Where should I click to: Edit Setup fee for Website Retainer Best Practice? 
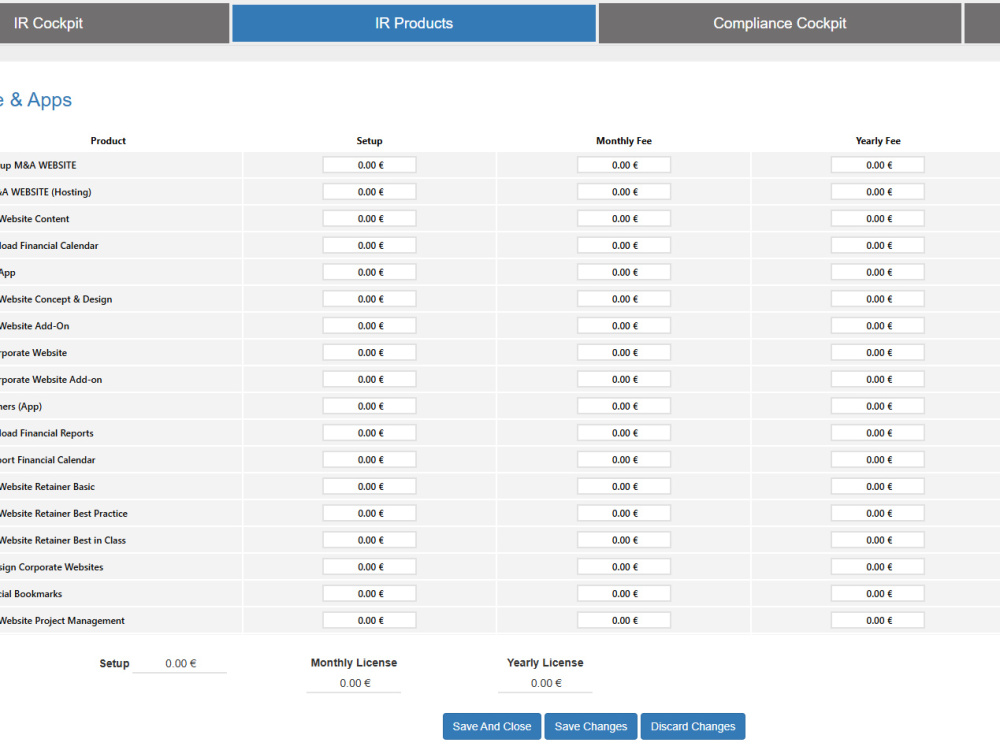tap(369, 513)
